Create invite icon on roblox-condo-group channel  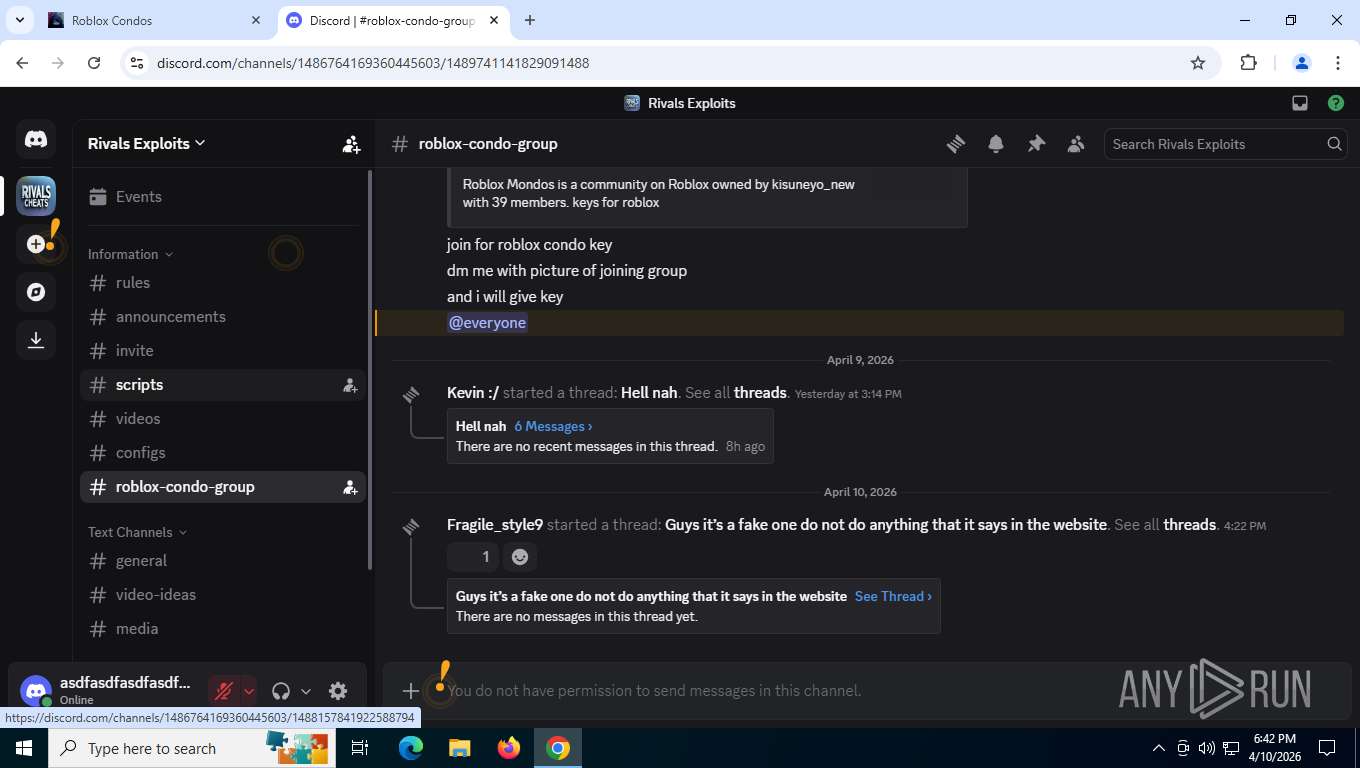350,487
